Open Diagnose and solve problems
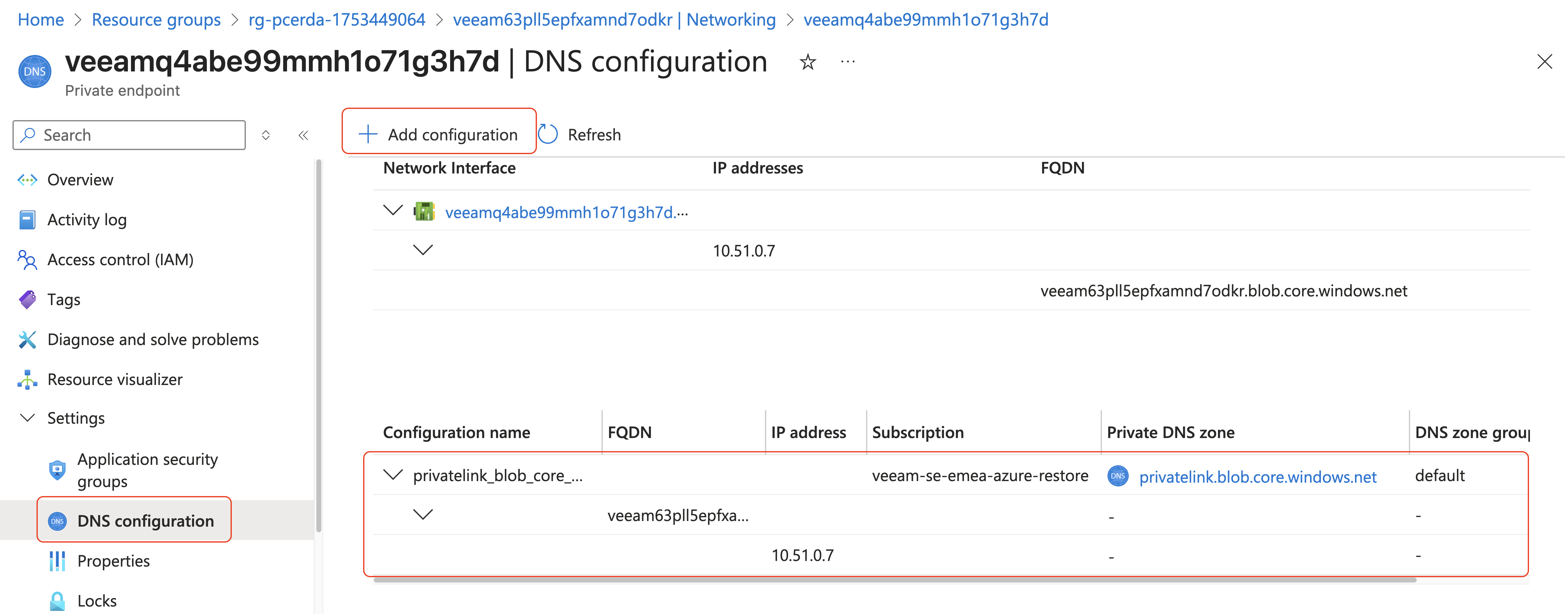This screenshot has height=614, width=1568. [153, 339]
